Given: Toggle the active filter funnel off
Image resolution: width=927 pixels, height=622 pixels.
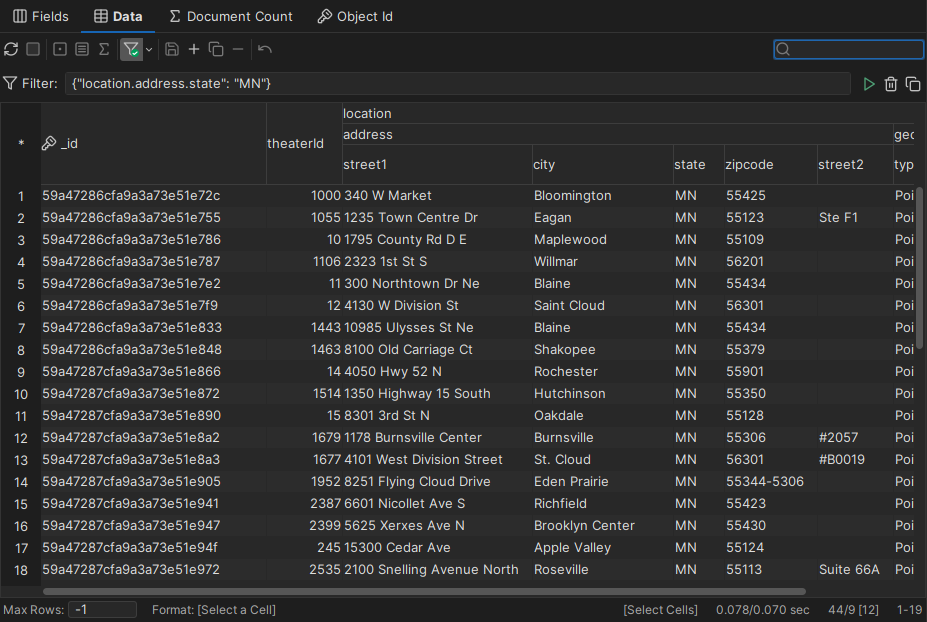Looking at the screenshot, I should click(131, 49).
